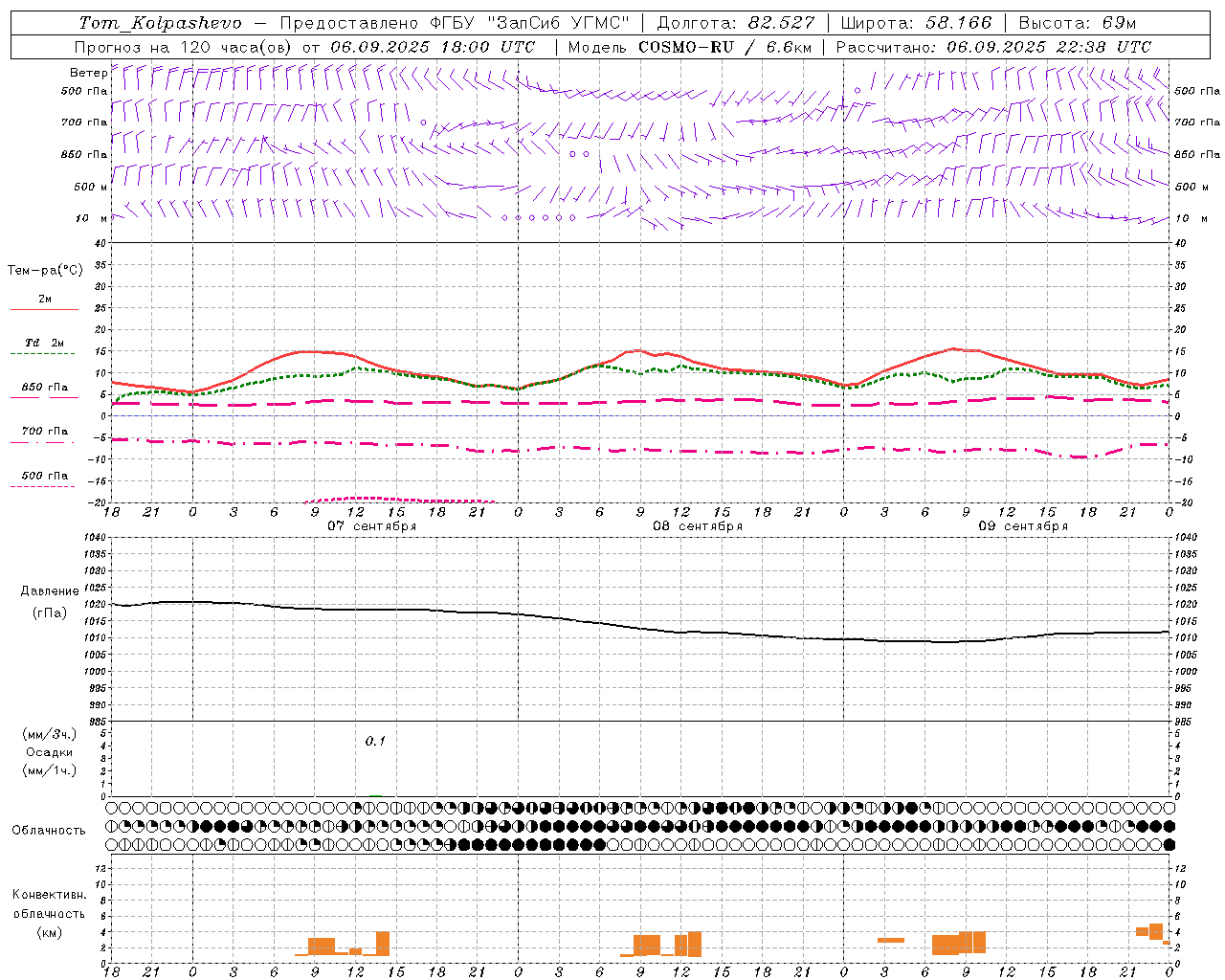The image size is (1225, 980).
Task: Click the (км) unit under convective label
Action: (50, 932)
